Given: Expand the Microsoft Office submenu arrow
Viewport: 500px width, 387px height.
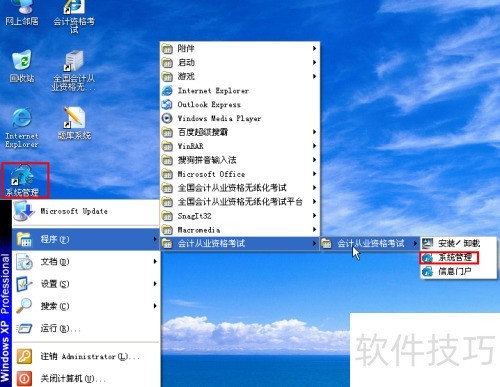Looking at the screenshot, I should tap(314, 174).
